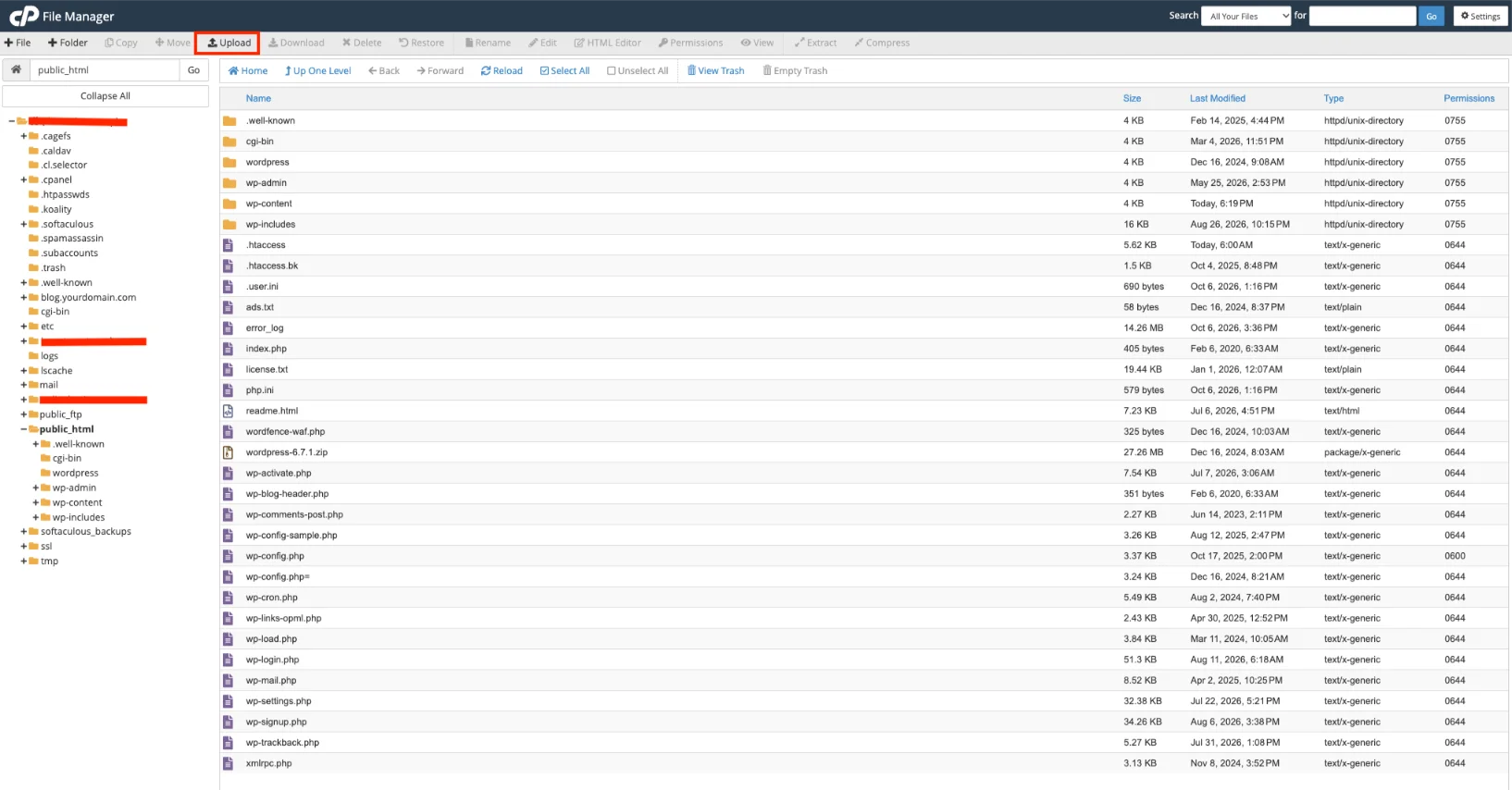Reload the file listing
Screen dimensions: 1512x790
coord(502,70)
